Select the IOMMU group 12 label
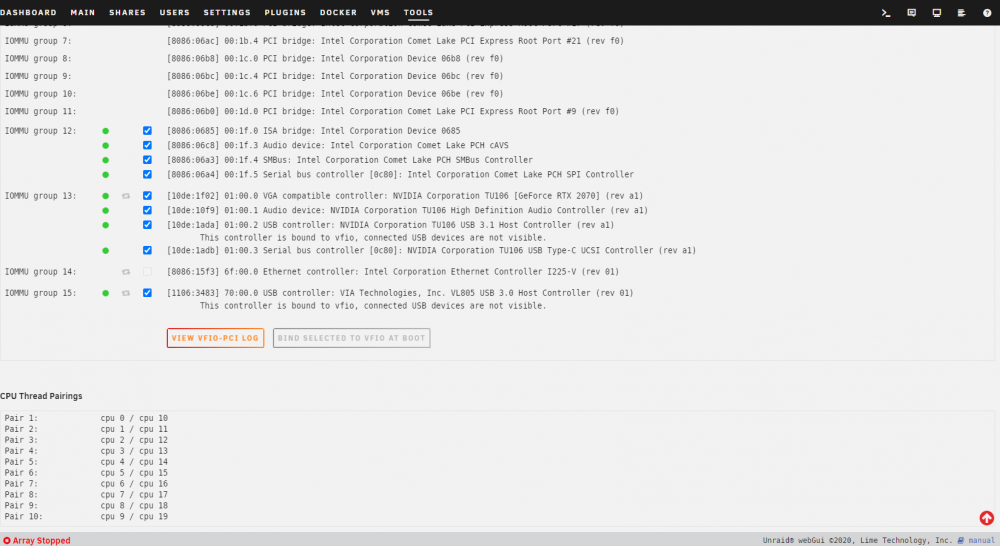Screen dimensions: 1000x546 coord(40,131)
